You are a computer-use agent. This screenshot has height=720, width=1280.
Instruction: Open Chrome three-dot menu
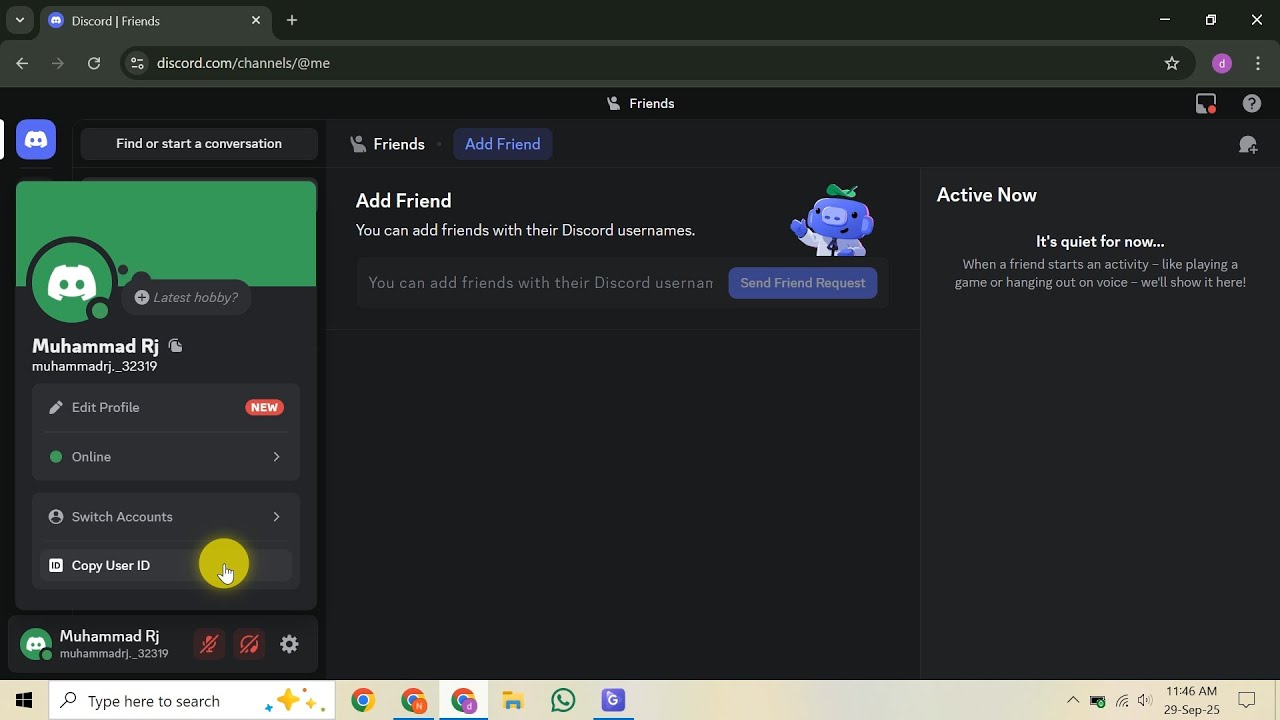click(x=1258, y=63)
